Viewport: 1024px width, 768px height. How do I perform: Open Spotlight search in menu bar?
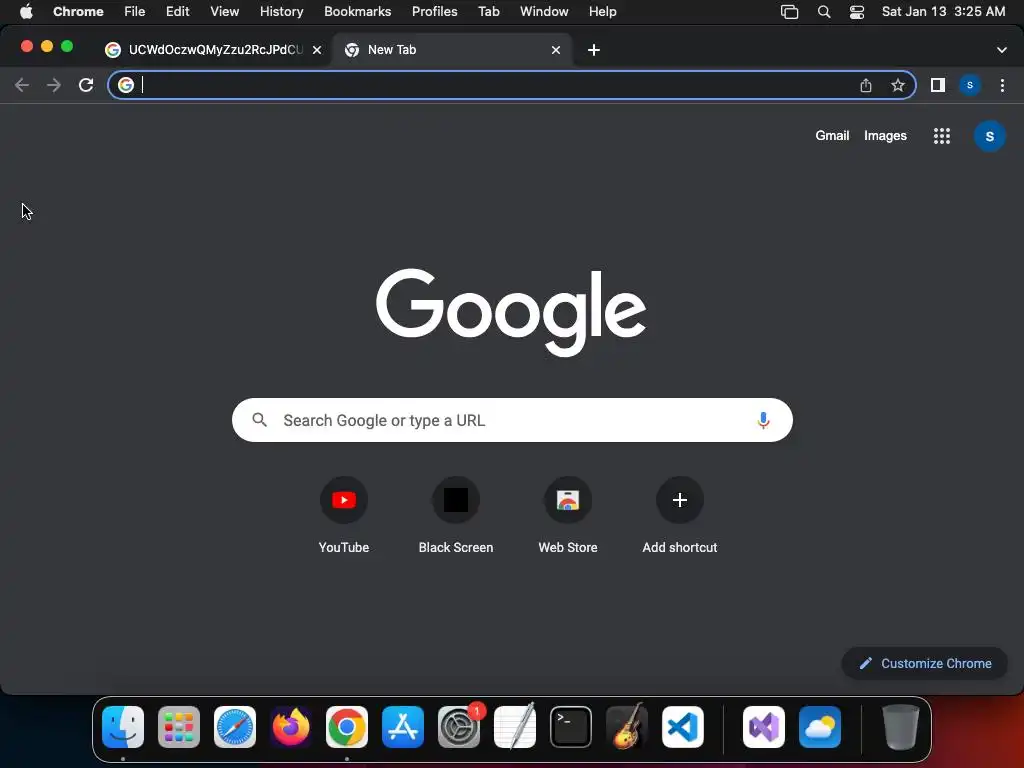click(824, 12)
